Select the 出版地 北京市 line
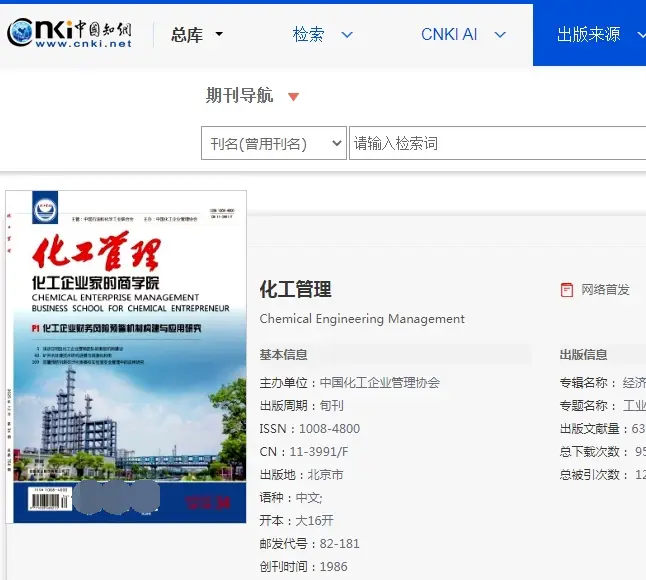 [x=302, y=475]
